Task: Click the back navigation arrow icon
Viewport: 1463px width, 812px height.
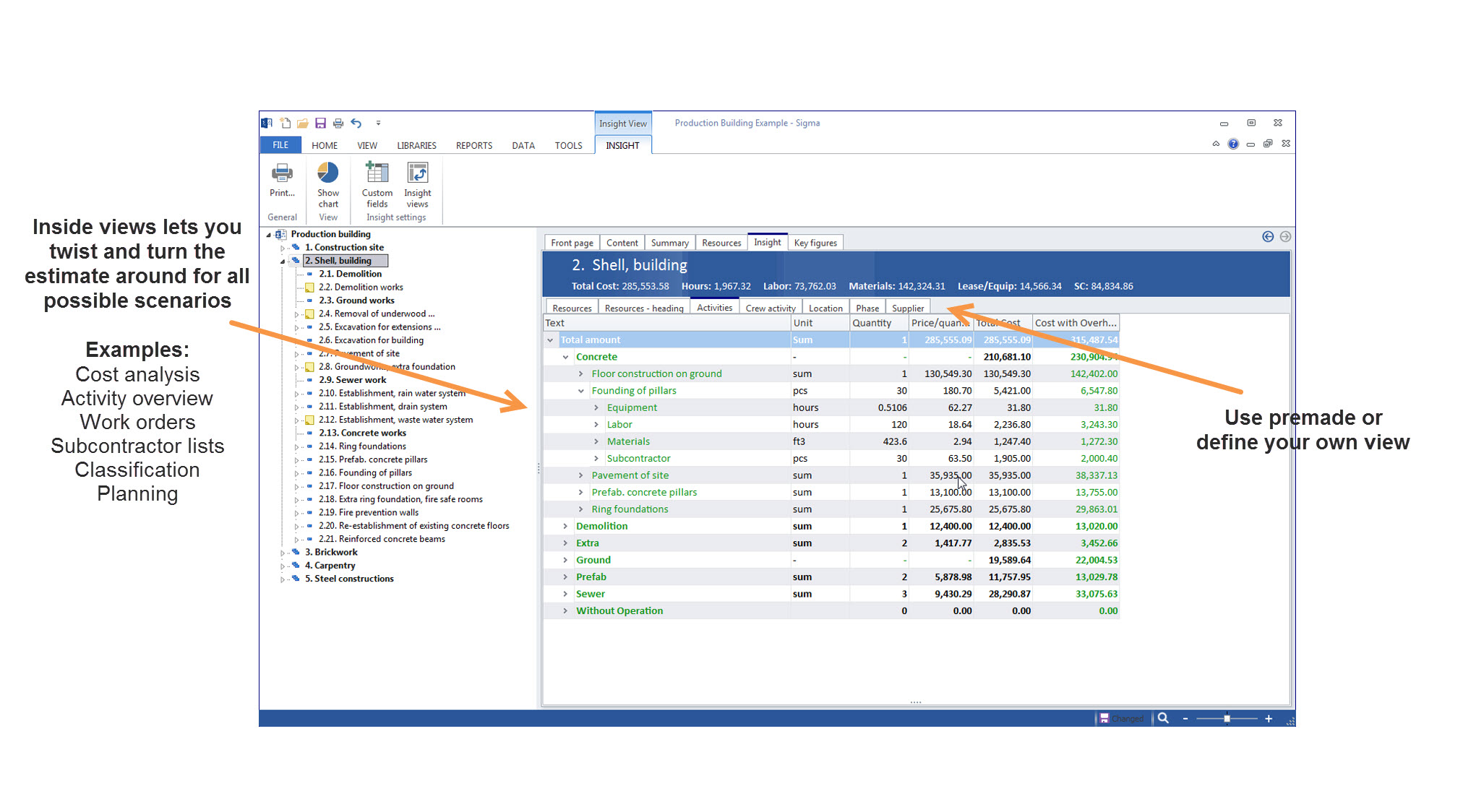Action: pyautogui.click(x=1268, y=237)
